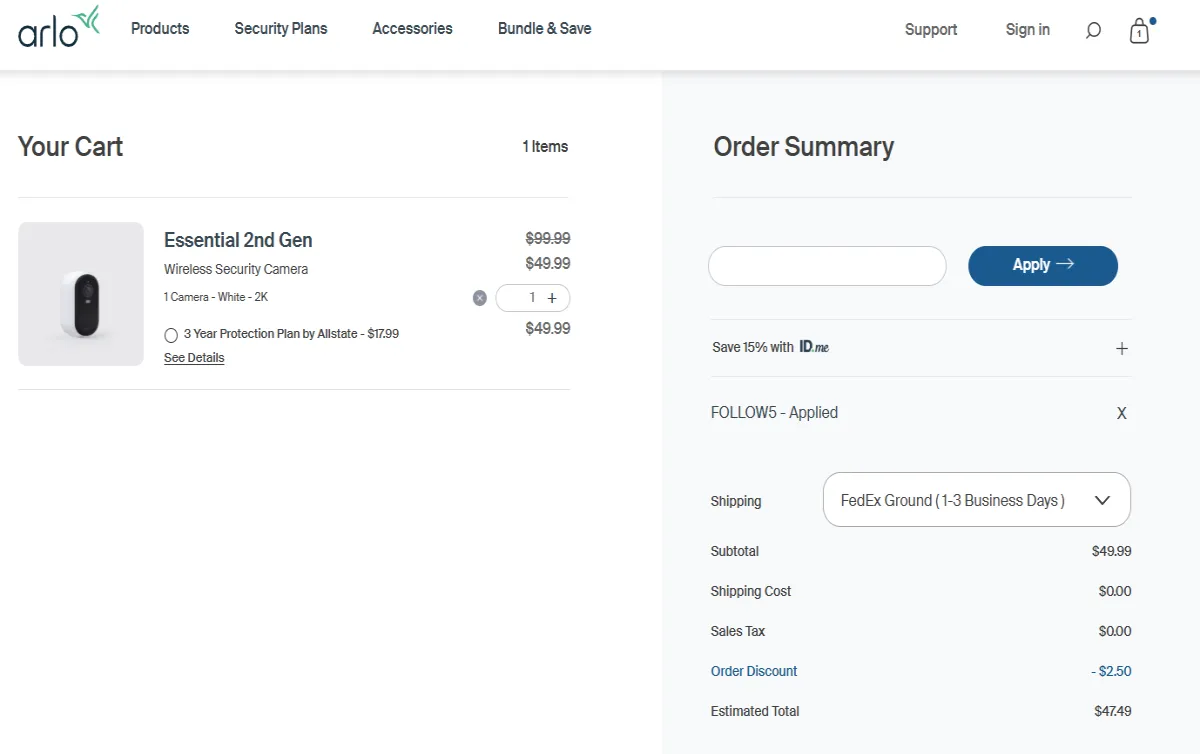Click inside the promo code input field
1200x754 pixels.
point(826,265)
